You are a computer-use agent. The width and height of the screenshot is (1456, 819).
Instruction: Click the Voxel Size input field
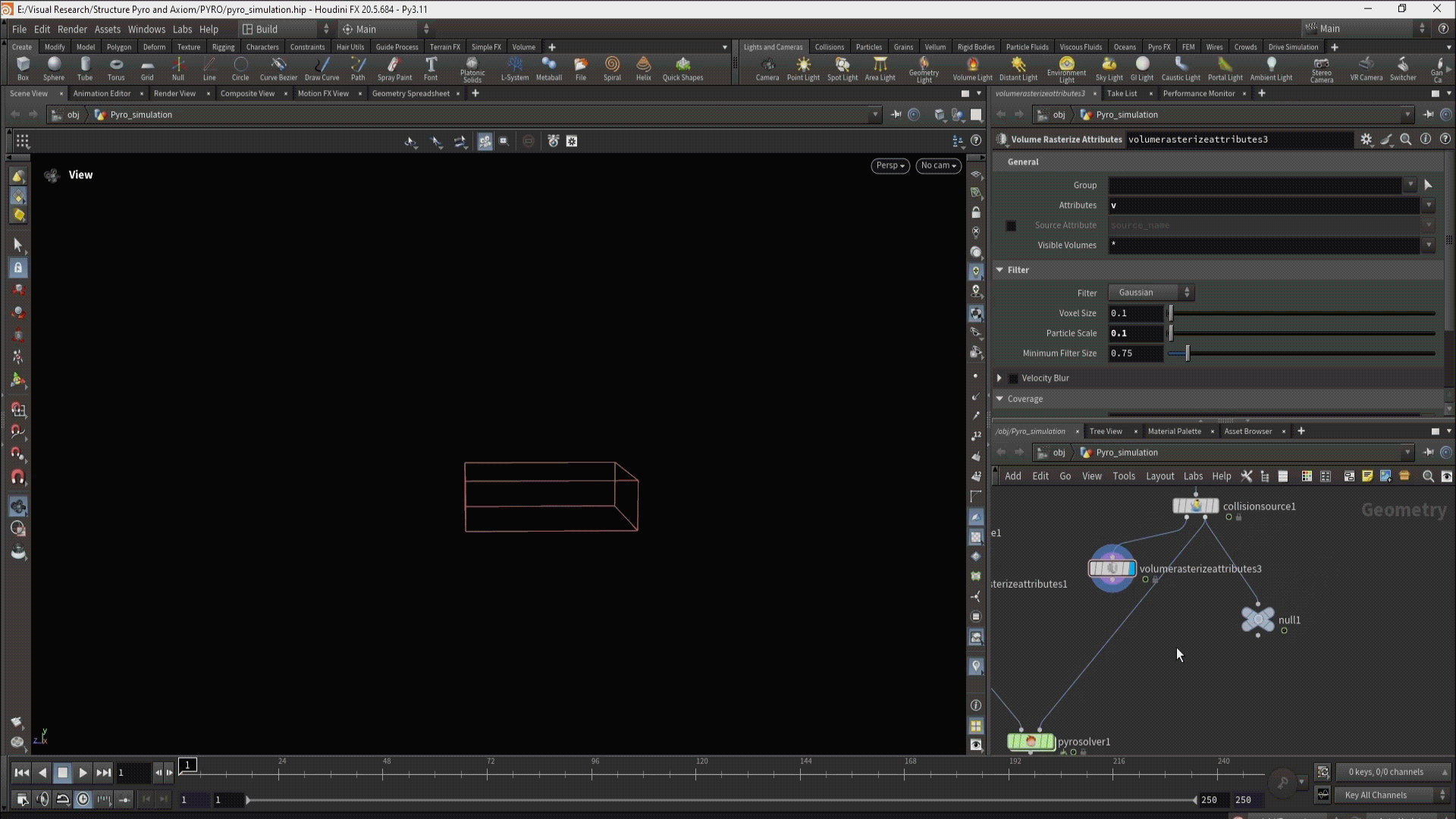click(1135, 313)
